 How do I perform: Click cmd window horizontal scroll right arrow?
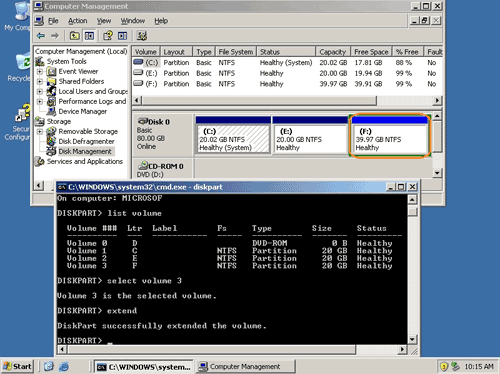click(403, 349)
